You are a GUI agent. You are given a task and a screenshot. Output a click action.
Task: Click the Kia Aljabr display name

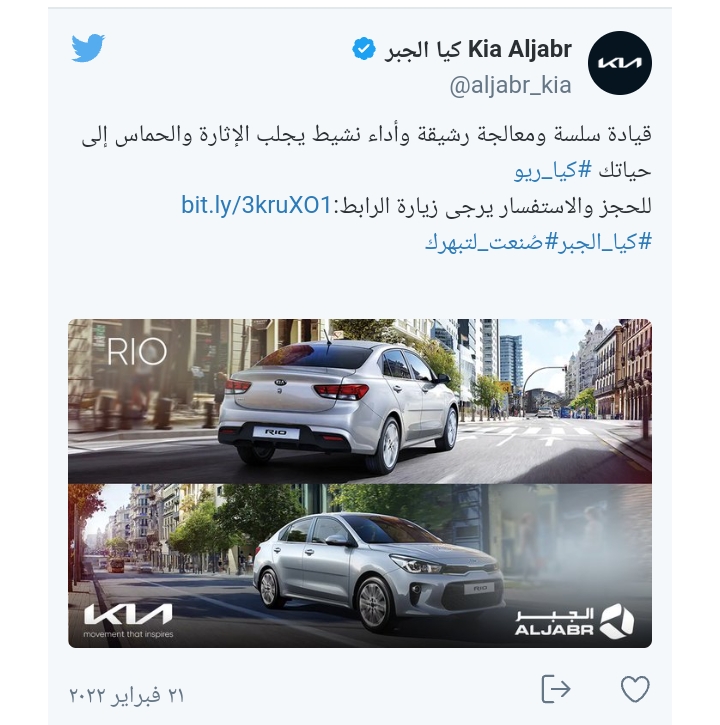coord(478,49)
